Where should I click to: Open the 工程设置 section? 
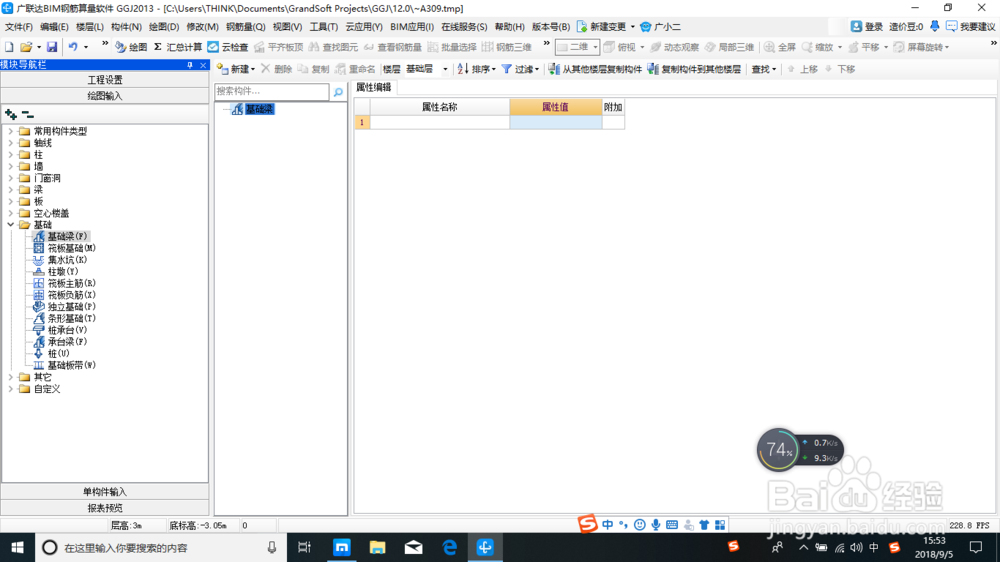[105, 80]
